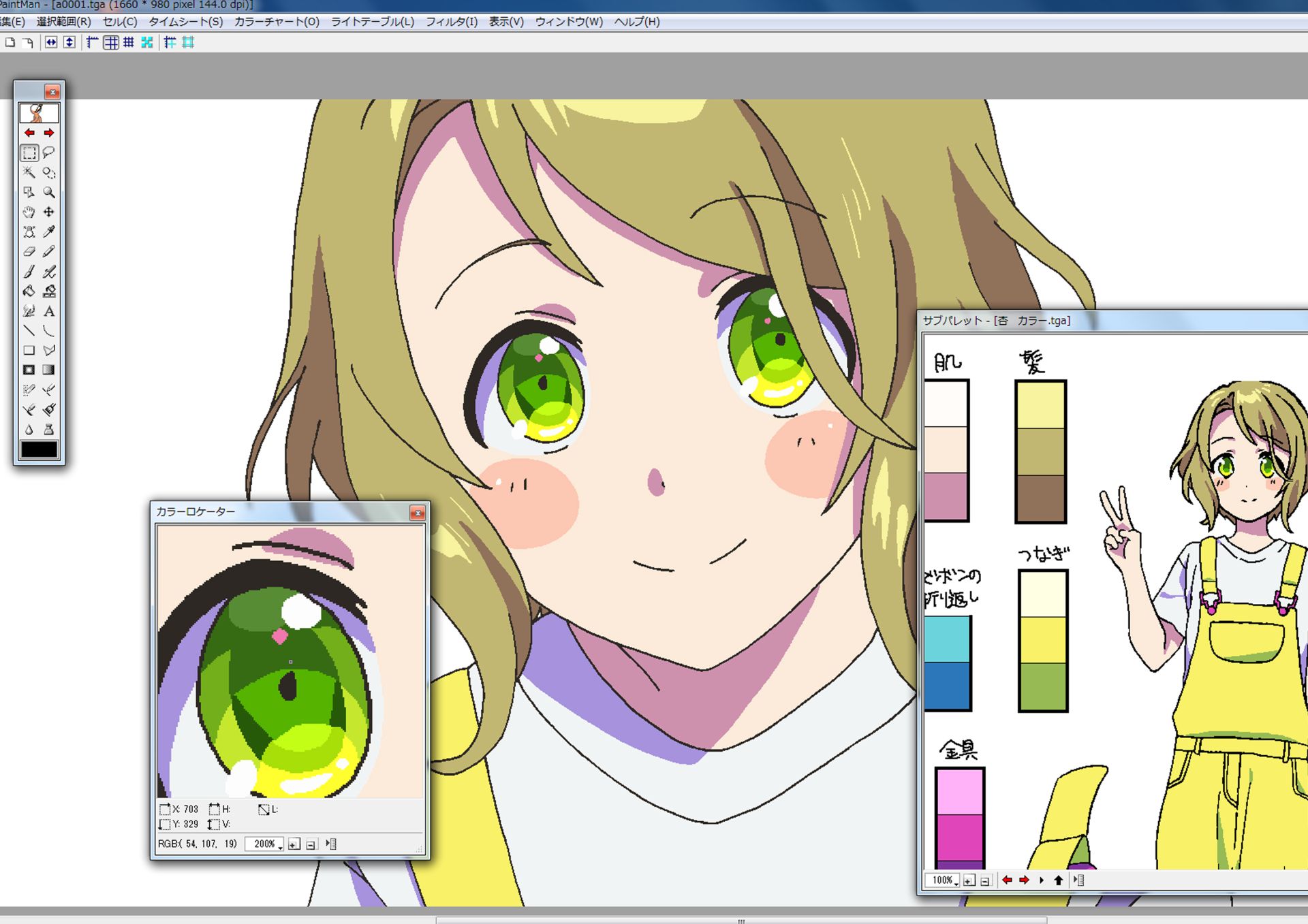Click the zoom-in plus button in Color Locator
The width and height of the screenshot is (1308, 924).
[x=294, y=844]
